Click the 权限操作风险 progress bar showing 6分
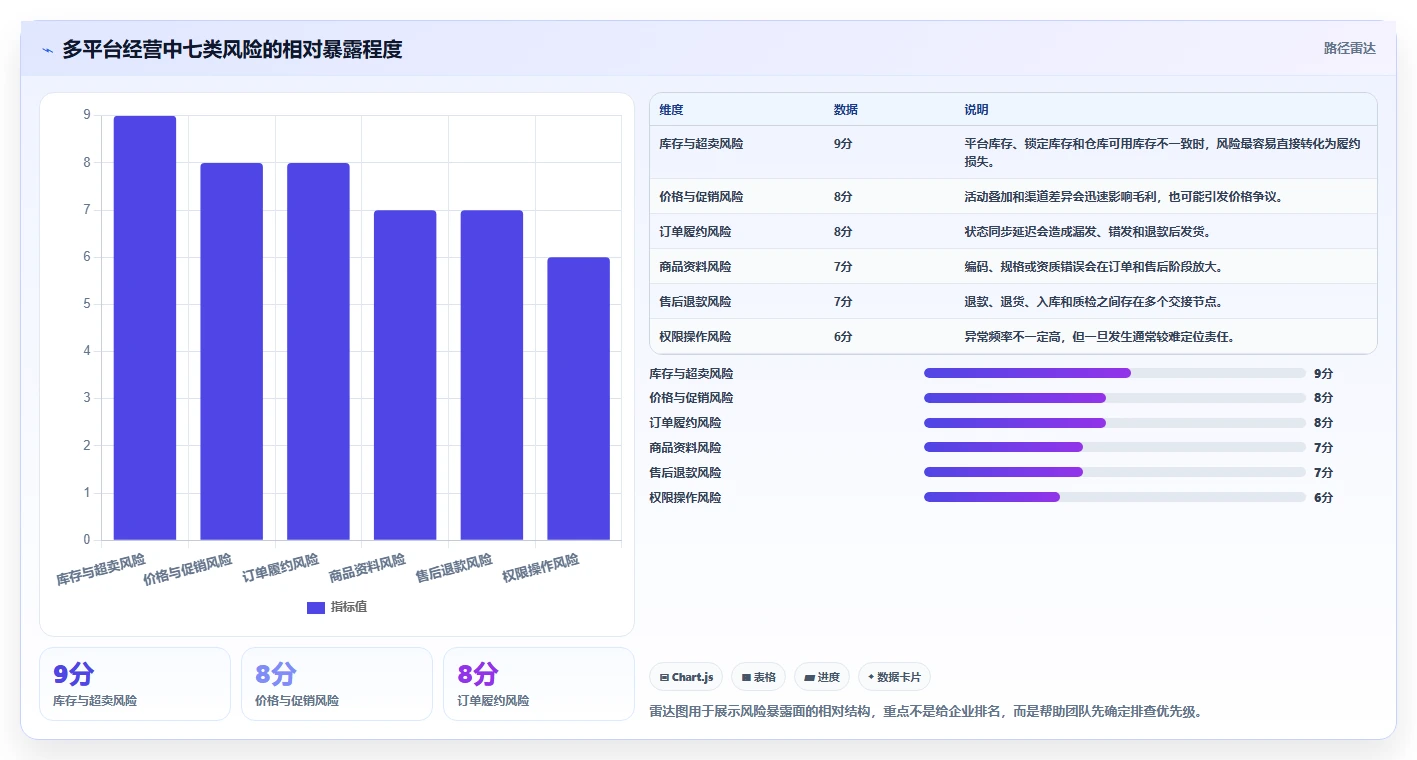Viewport: 1417px width, 760px height. pos(1115,497)
